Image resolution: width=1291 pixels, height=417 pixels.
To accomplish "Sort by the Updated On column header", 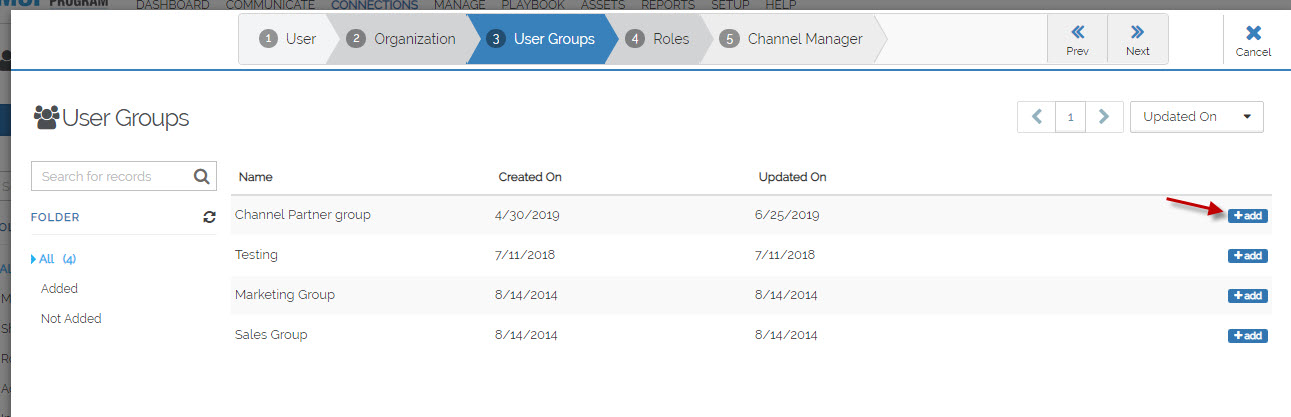I will pyautogui.click(x=792, y=177).
